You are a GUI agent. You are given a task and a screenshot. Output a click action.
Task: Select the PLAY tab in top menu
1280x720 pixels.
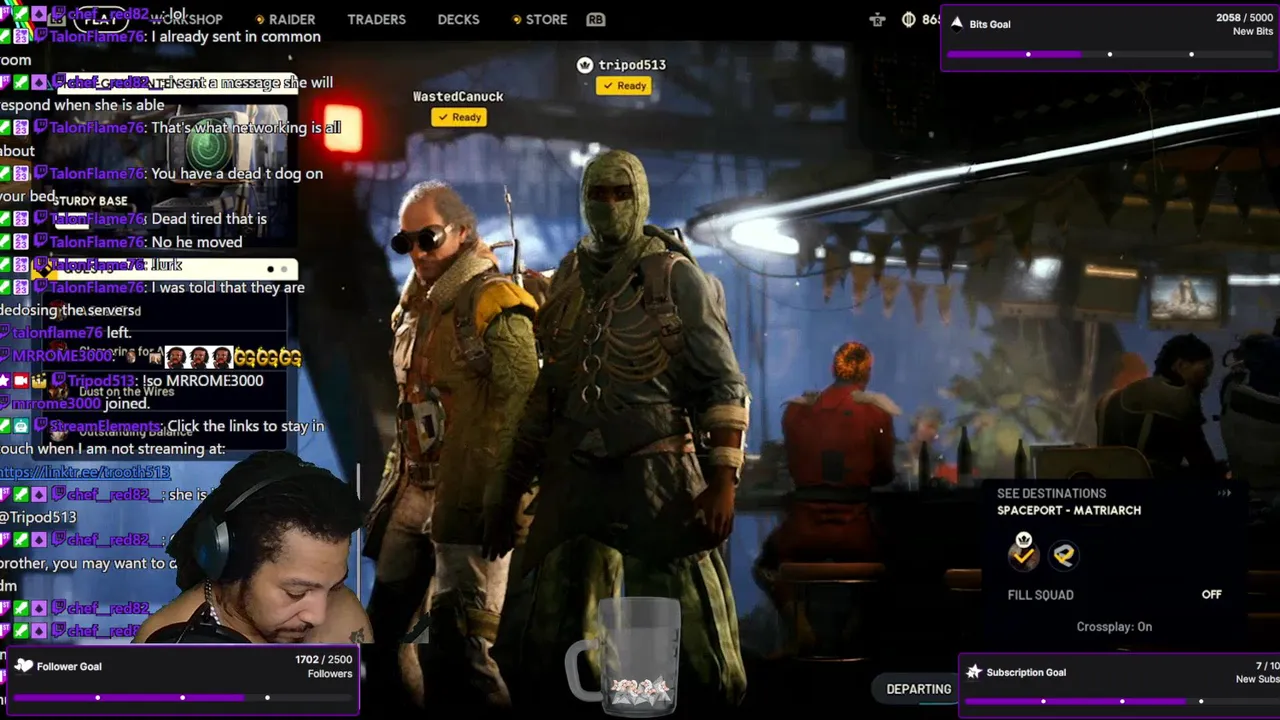(101, 19)
